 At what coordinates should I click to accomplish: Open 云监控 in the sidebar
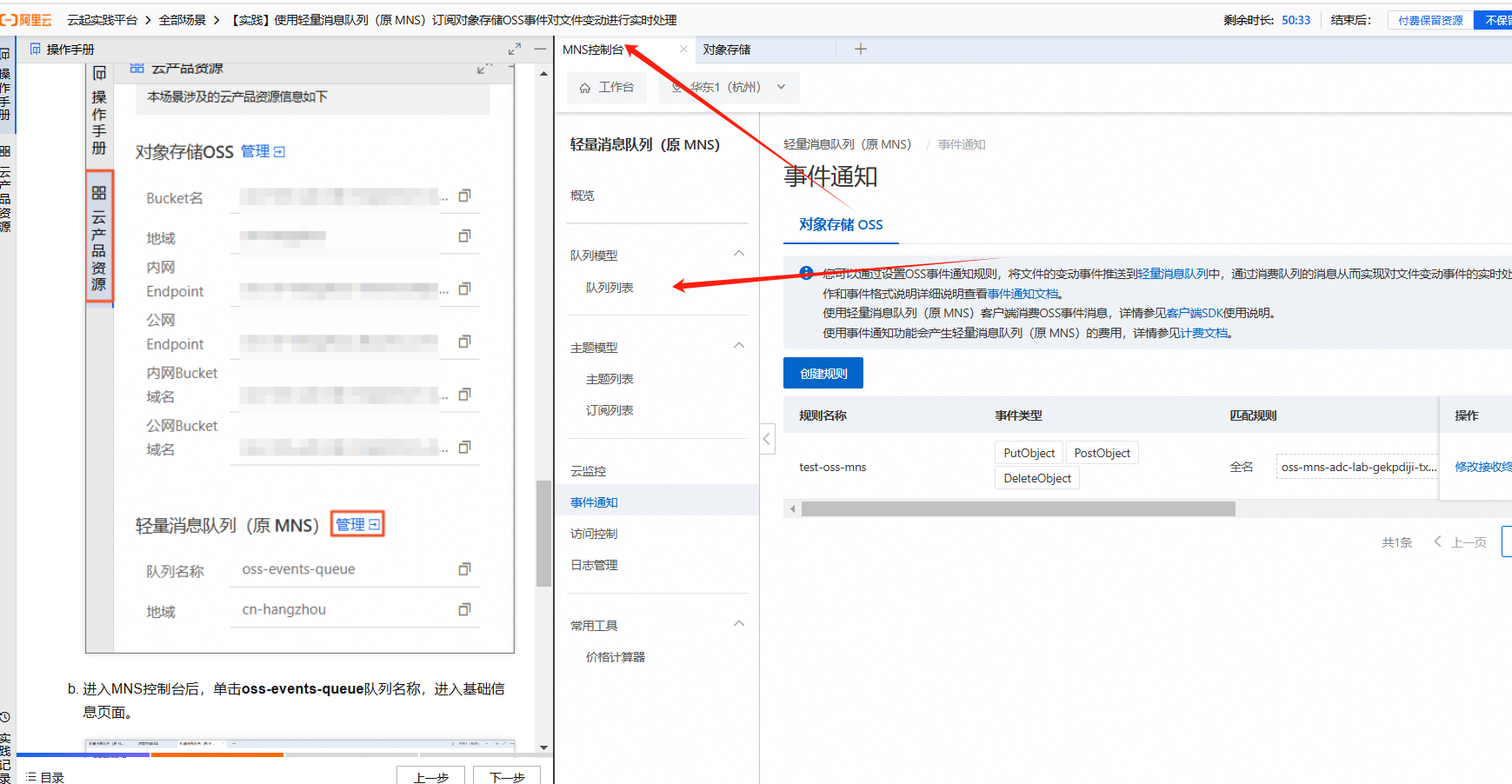pyautogui.click(x=589, y=471)
